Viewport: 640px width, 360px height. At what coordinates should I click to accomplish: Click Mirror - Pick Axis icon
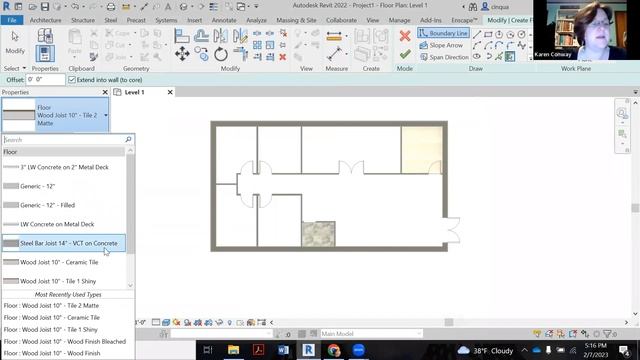(x=220, y=36)
